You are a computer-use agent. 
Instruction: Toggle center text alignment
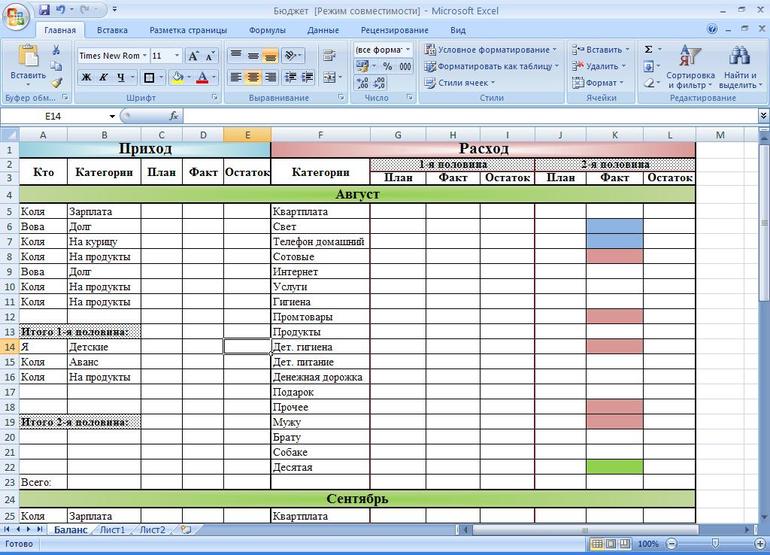[x=254, y=78]
